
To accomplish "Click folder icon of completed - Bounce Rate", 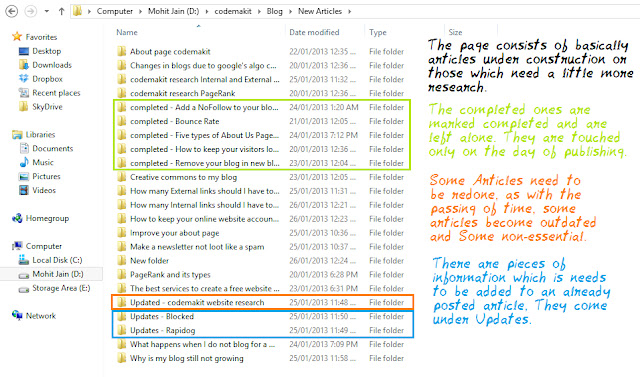I will tap(121, 121).
